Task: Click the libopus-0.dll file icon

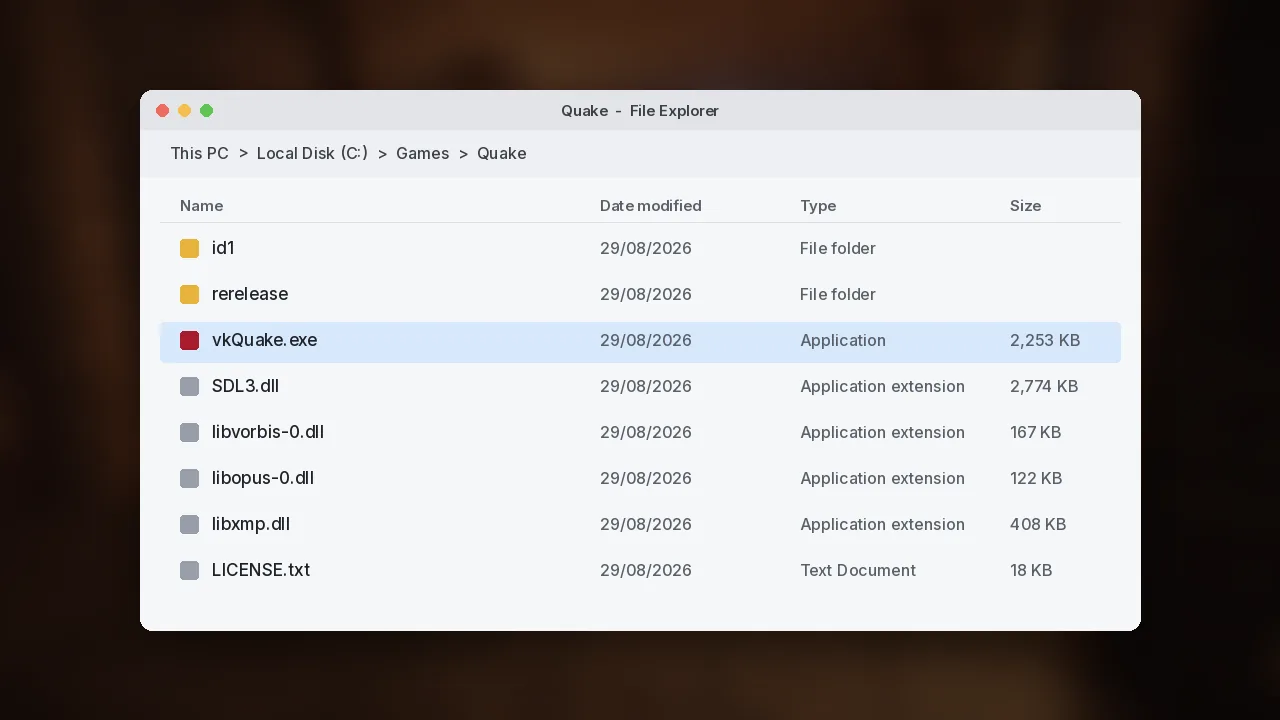Action: click(x=189, y=478)
